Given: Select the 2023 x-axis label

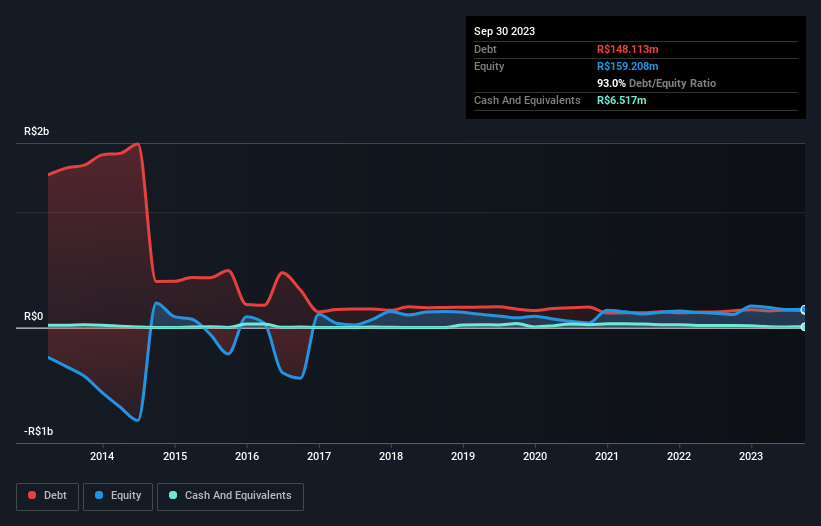Looking at the screenshot, I should [751, 456].
